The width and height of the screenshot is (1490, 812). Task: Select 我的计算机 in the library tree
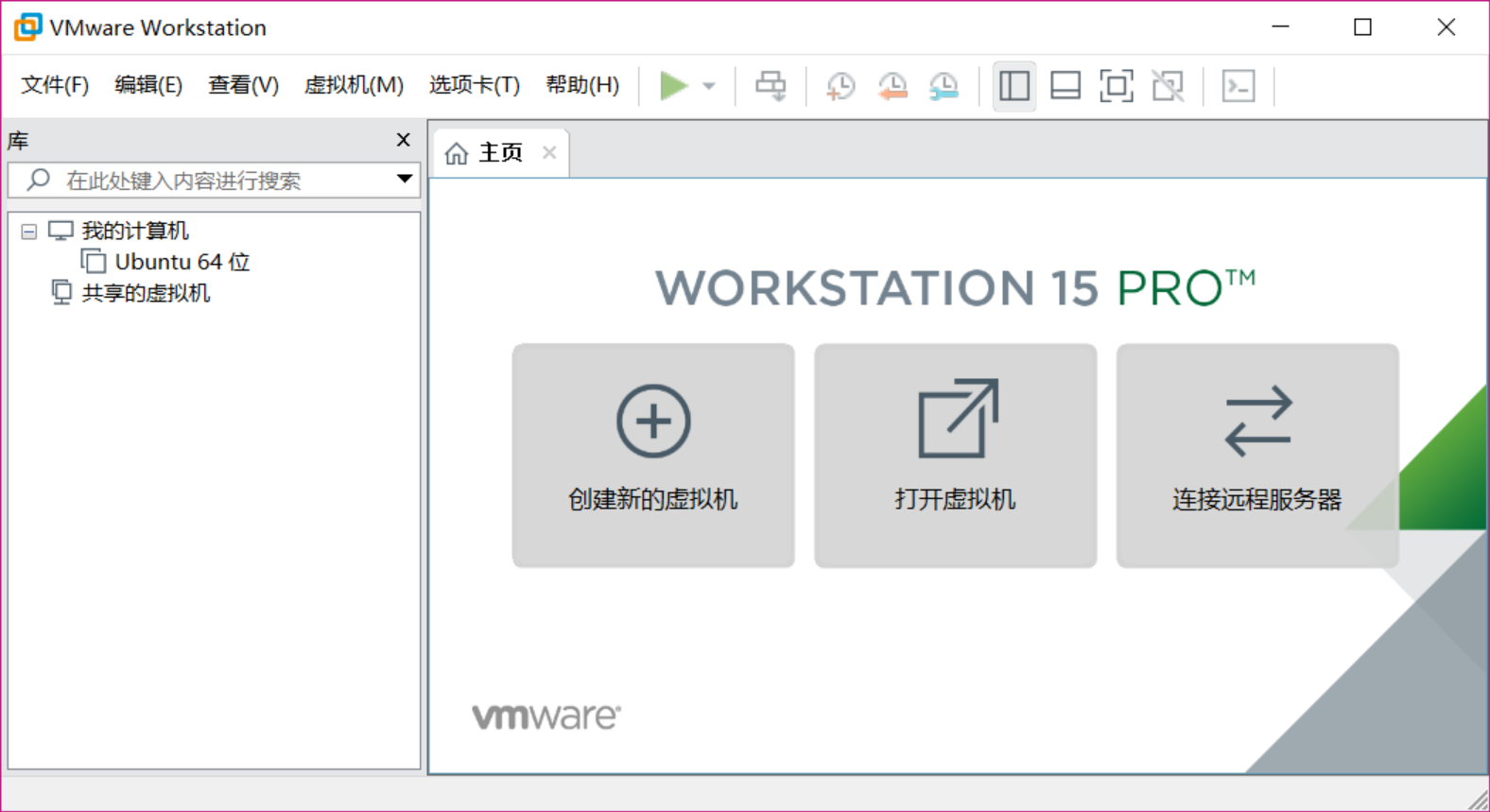coord(135,231)
